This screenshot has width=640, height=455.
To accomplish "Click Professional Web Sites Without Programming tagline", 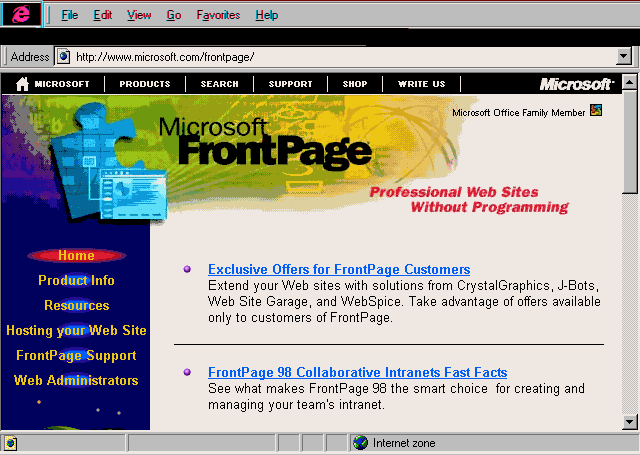I will [x=469, y=200].
